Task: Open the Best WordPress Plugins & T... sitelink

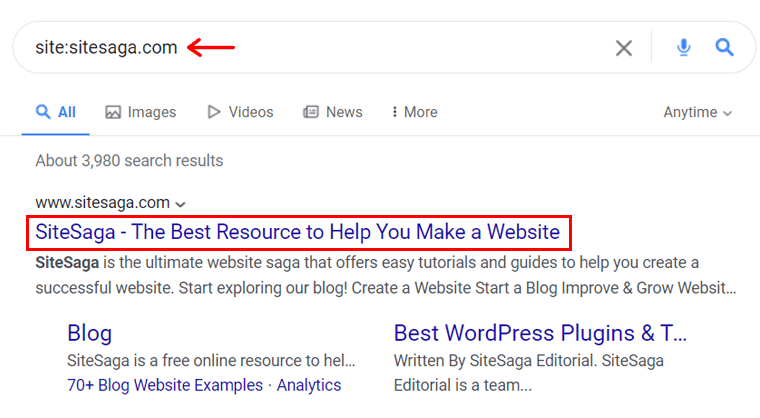Action: [540, 333]
